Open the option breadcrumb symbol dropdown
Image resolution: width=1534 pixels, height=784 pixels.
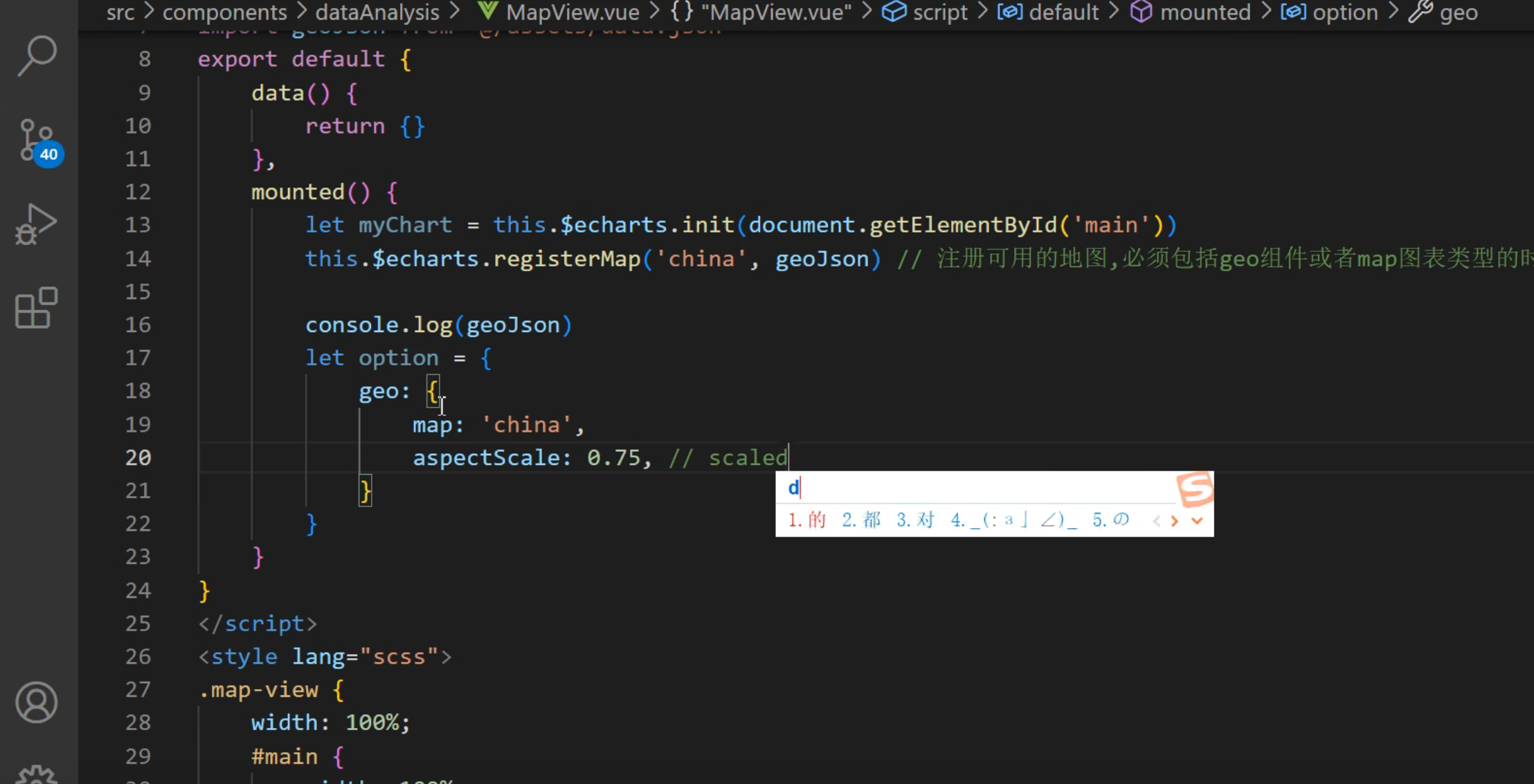point(1344,12)
